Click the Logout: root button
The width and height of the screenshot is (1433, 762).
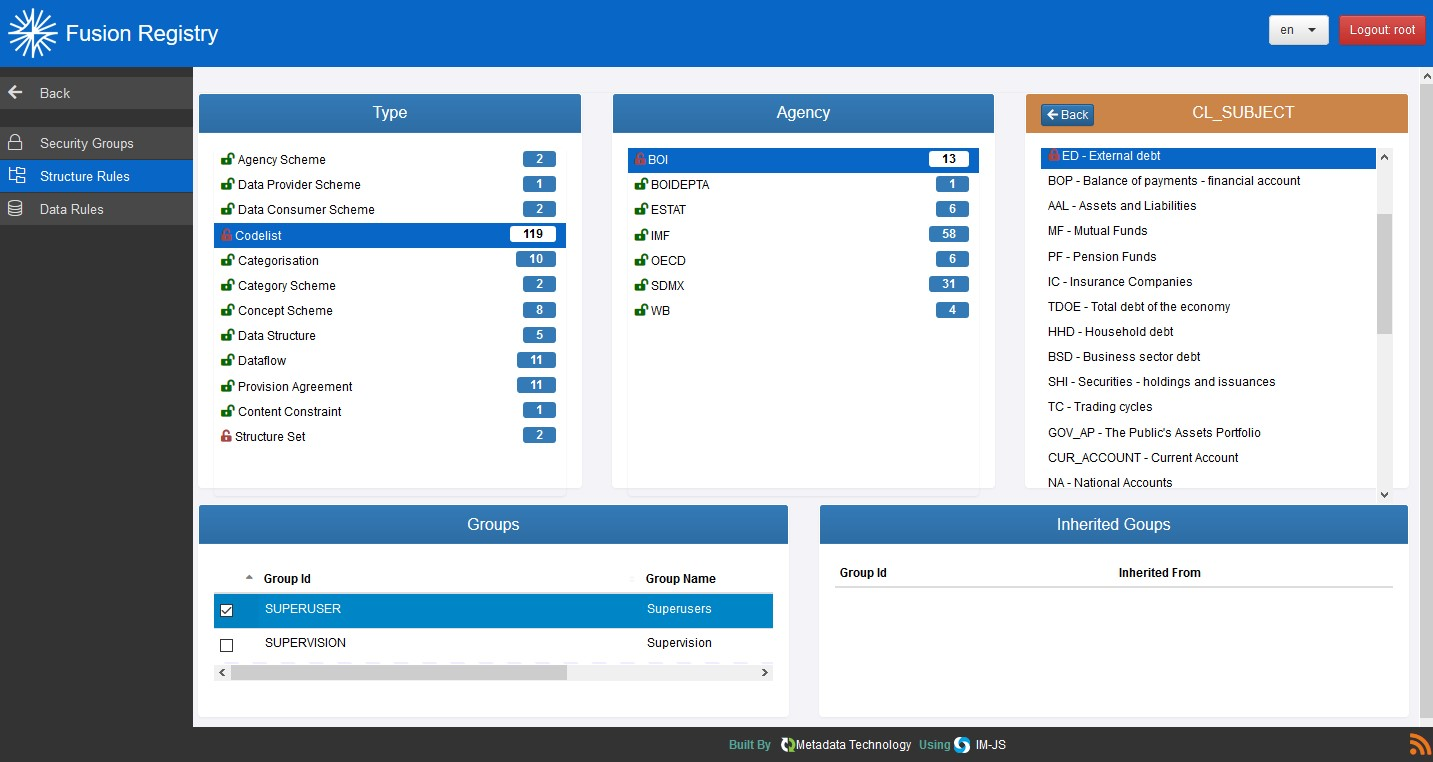(x=1382, y=30)
